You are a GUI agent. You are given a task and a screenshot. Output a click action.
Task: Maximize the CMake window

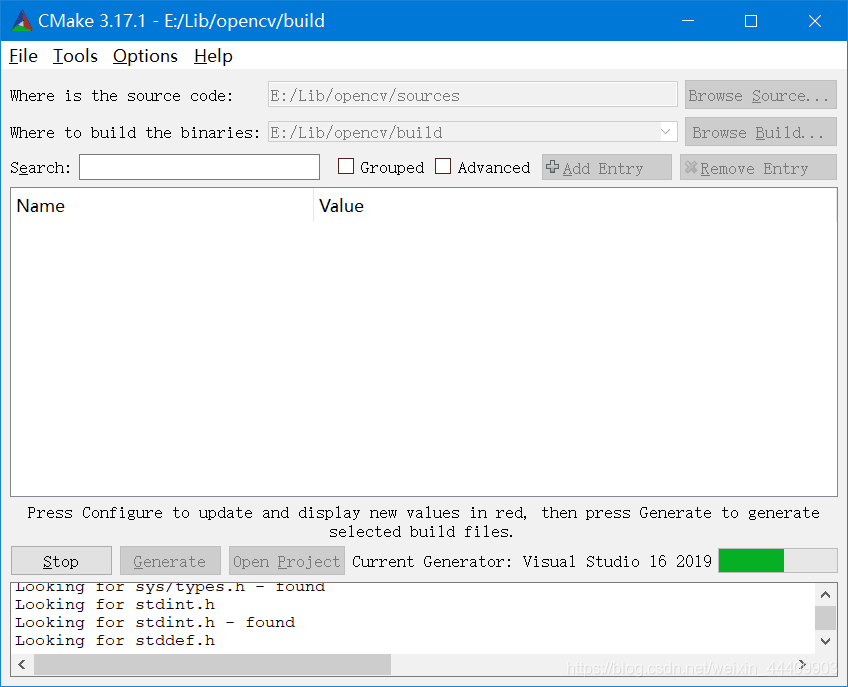751,21
